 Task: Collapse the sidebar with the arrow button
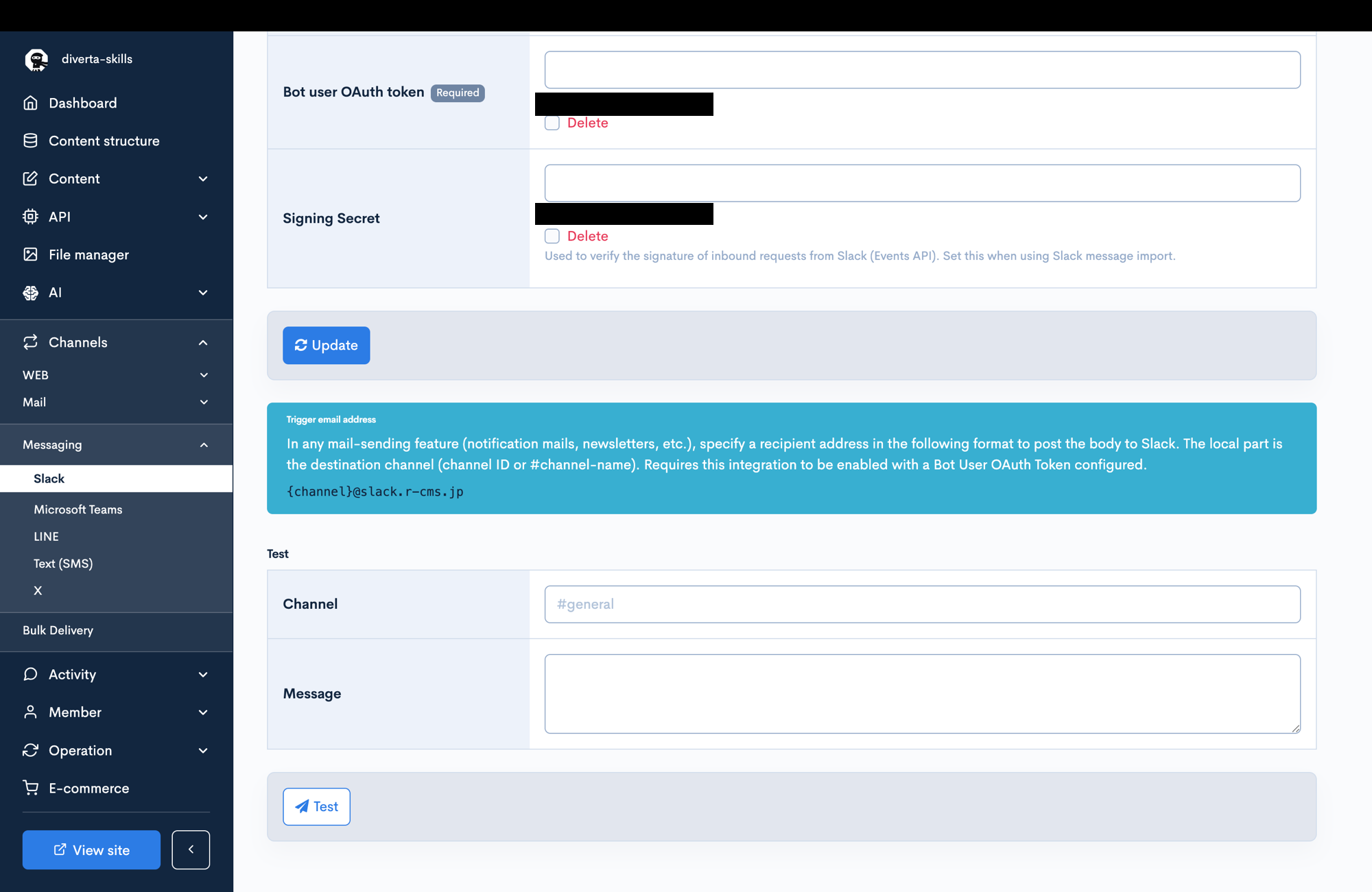[191, 849]
